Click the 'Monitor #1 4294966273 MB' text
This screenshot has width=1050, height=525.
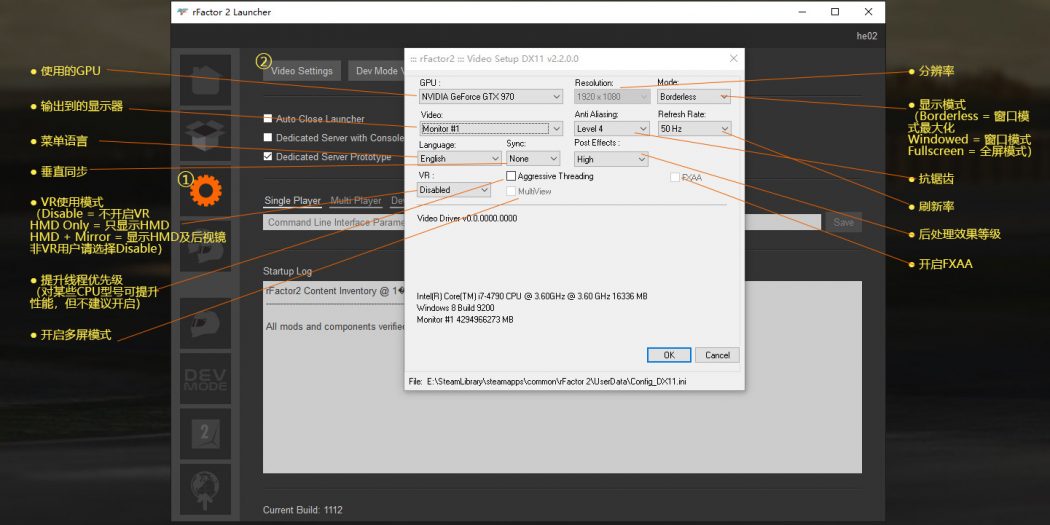point(465,320)
